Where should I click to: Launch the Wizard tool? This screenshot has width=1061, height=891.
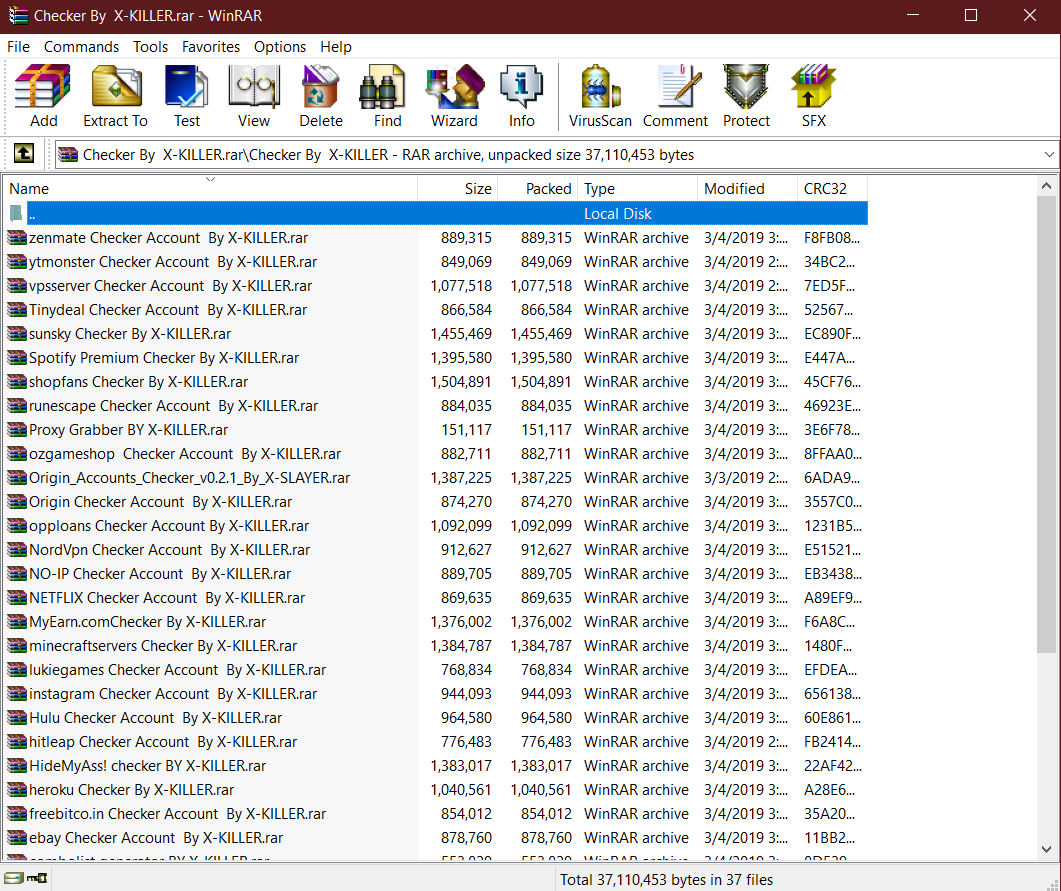point(454,96)
